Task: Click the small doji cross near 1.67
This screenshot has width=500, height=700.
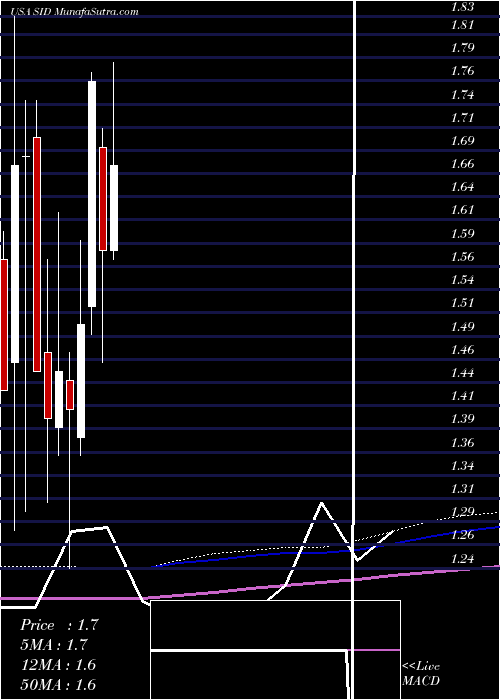Action: coord(26,157)
